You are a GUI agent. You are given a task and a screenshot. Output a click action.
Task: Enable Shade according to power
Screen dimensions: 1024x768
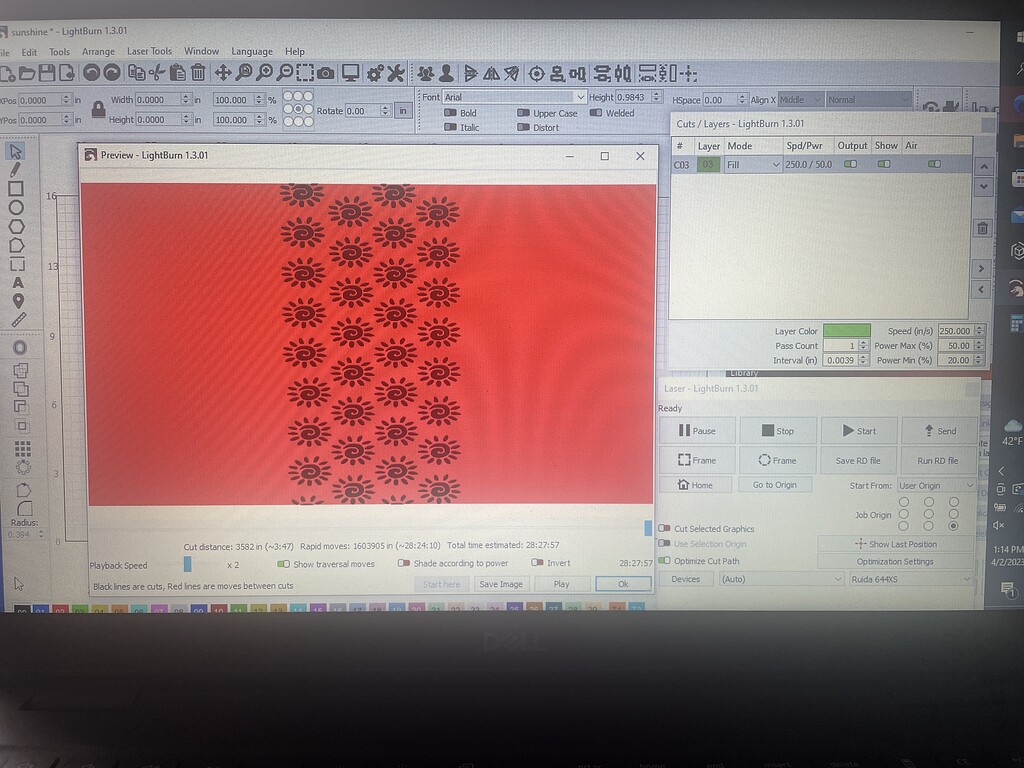pos(404,563)
